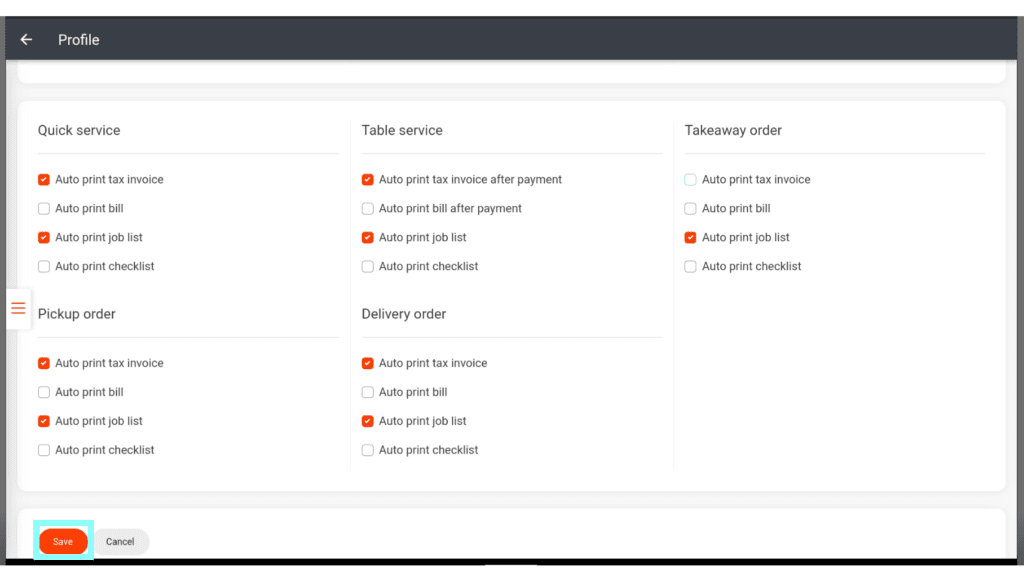Uncheck Pickup order Auto print tax invoice
The height and width of the screenshot is (569, 1024).
[44, 364]
